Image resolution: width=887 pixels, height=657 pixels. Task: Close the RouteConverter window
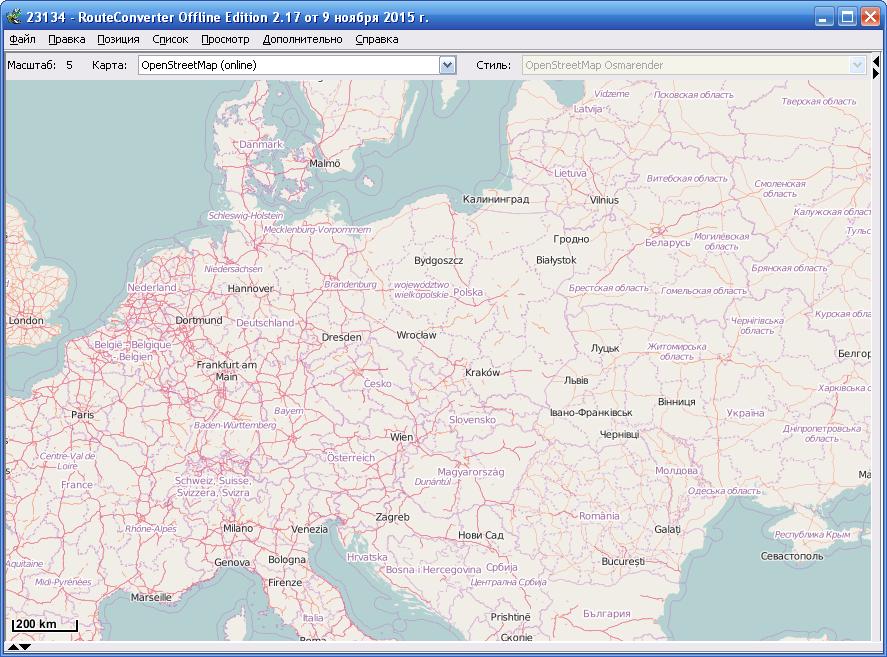coord(871,16)
